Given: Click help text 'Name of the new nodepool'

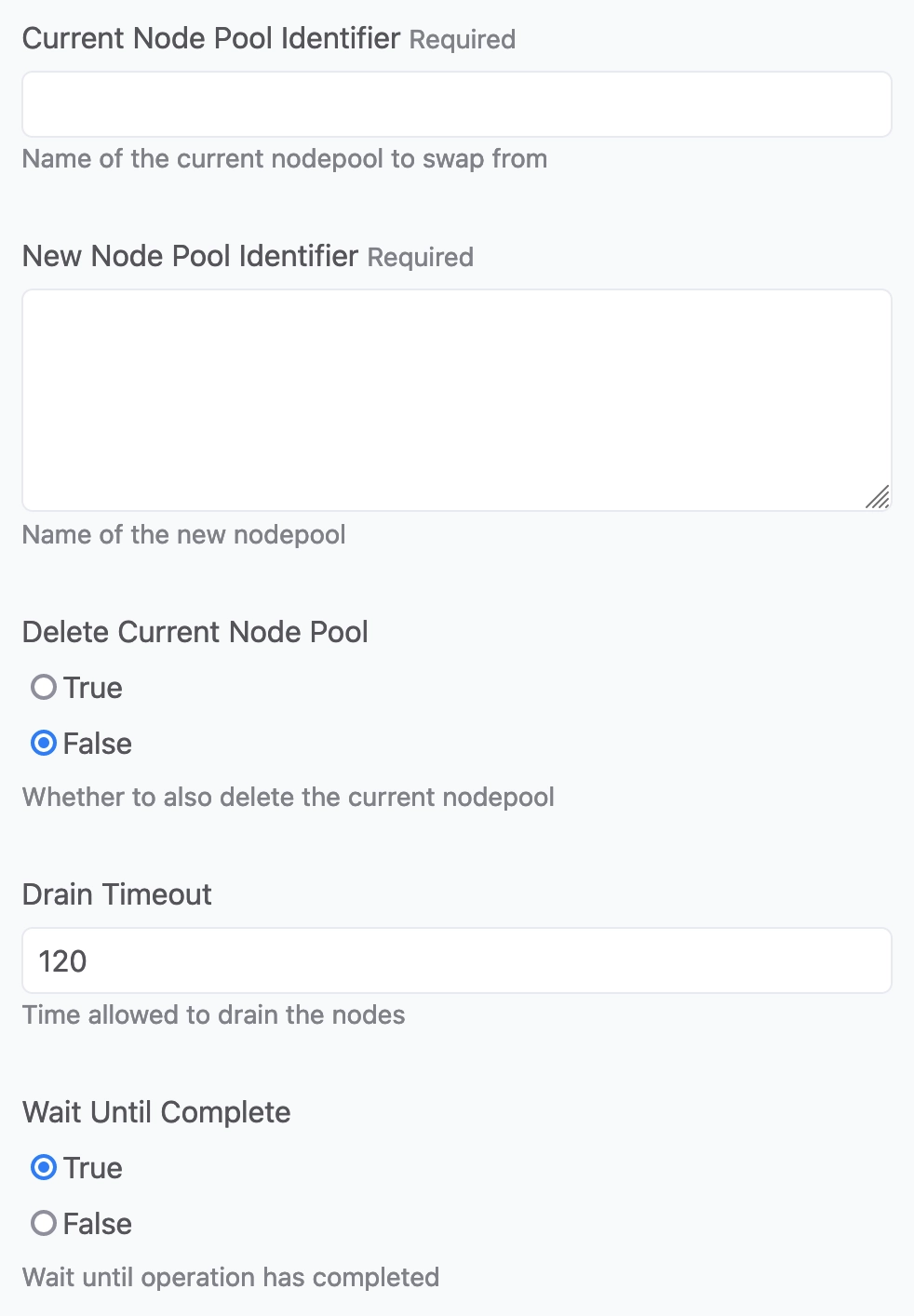Looking at the screenshot, I should coord(184,535).
